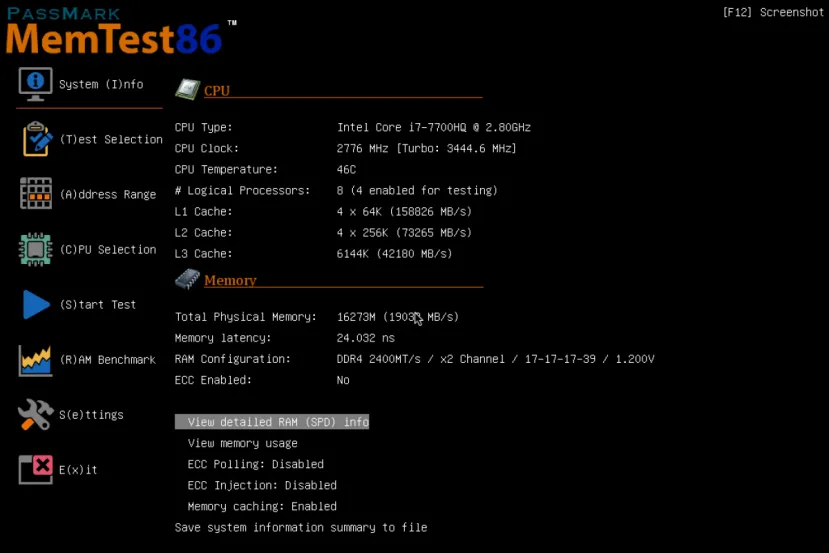
Task: Click the L1 Cache: label
Action: click(203, 212)
